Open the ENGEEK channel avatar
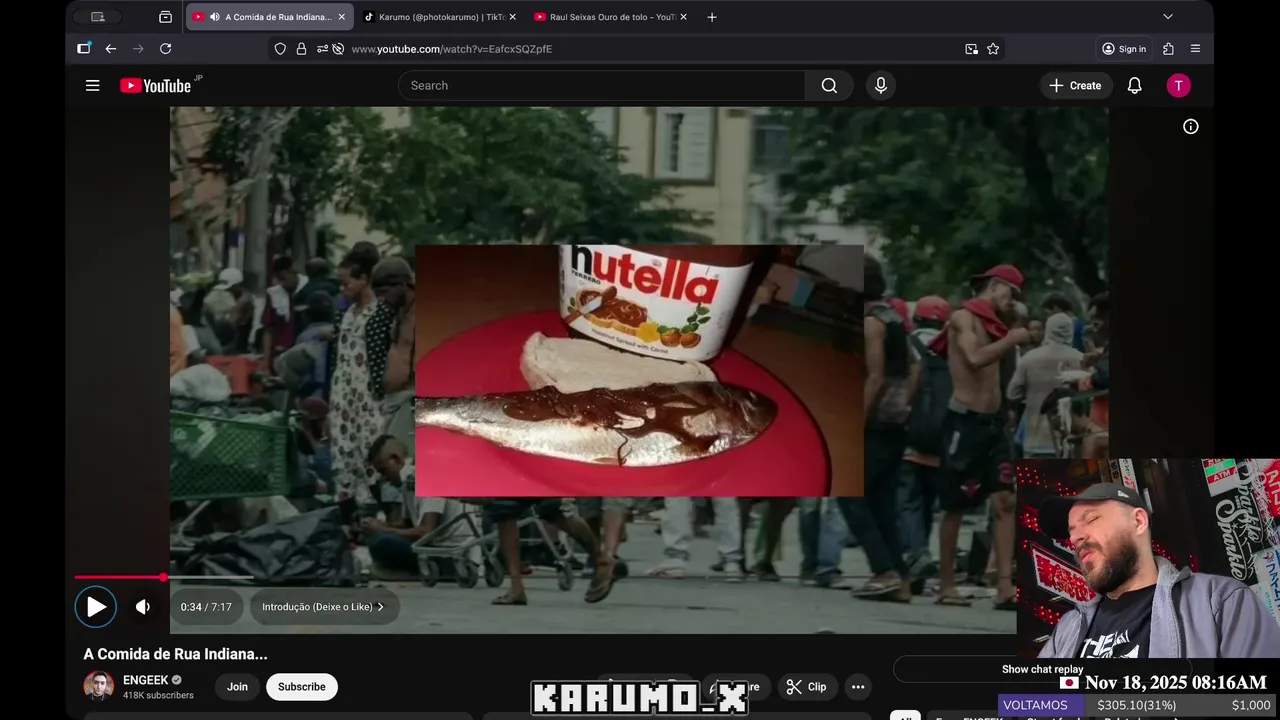The height and width of the screenshot is (720, 1280). tap(98, 687)
